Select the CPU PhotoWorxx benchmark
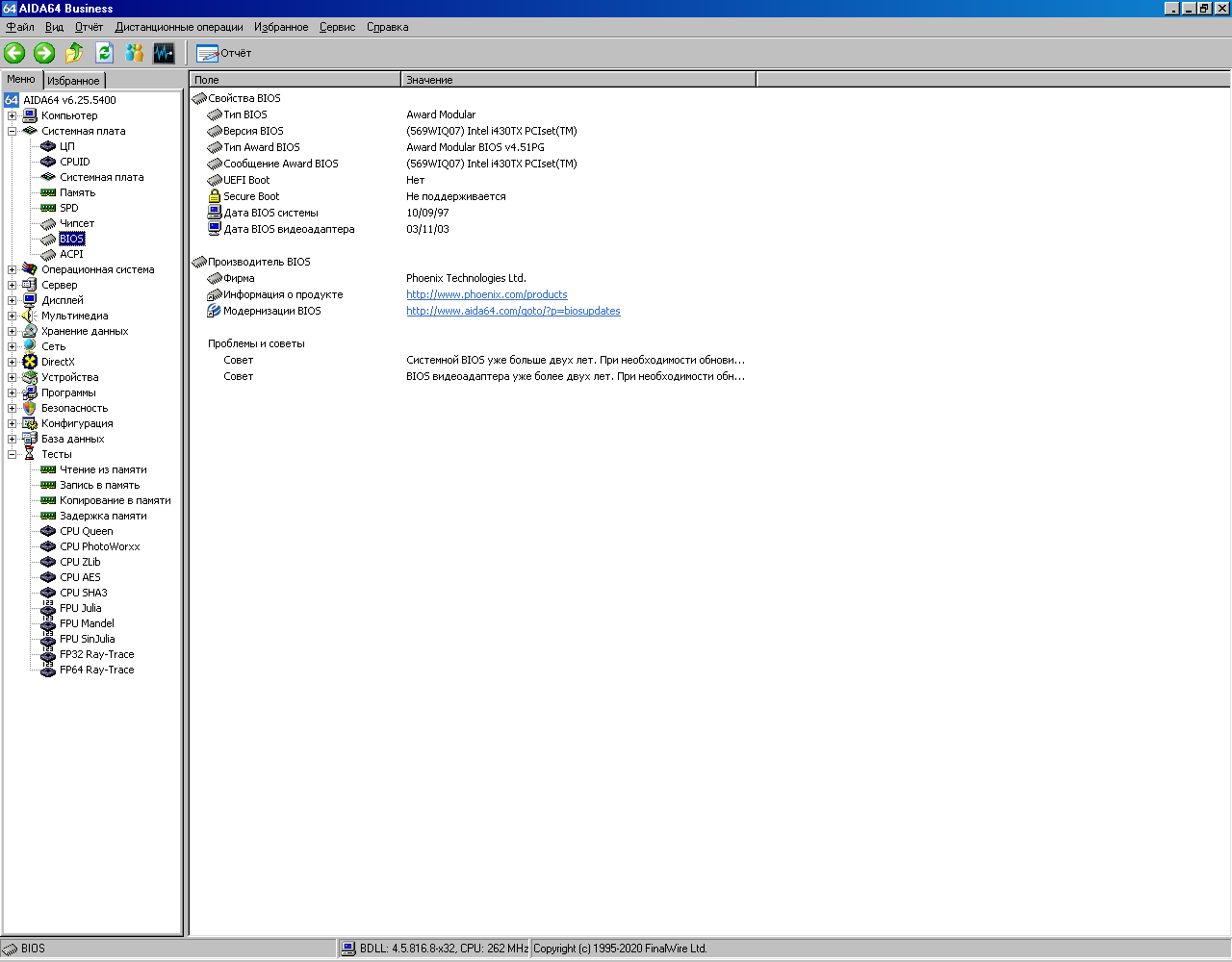 [99, 546]
